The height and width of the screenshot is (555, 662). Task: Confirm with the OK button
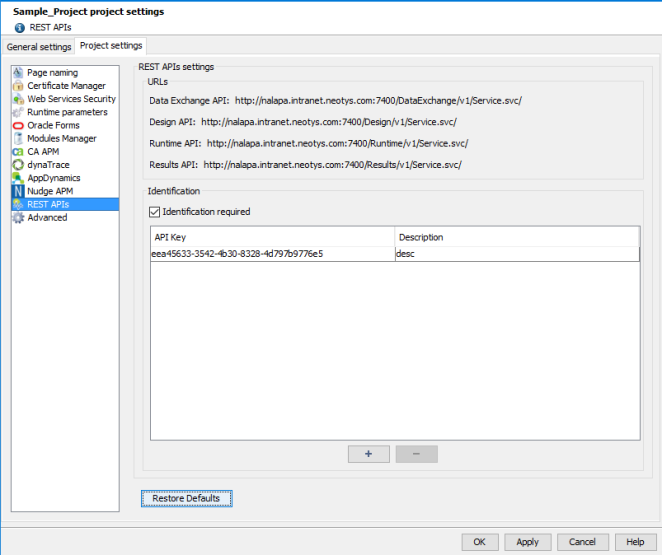(480, 542)
